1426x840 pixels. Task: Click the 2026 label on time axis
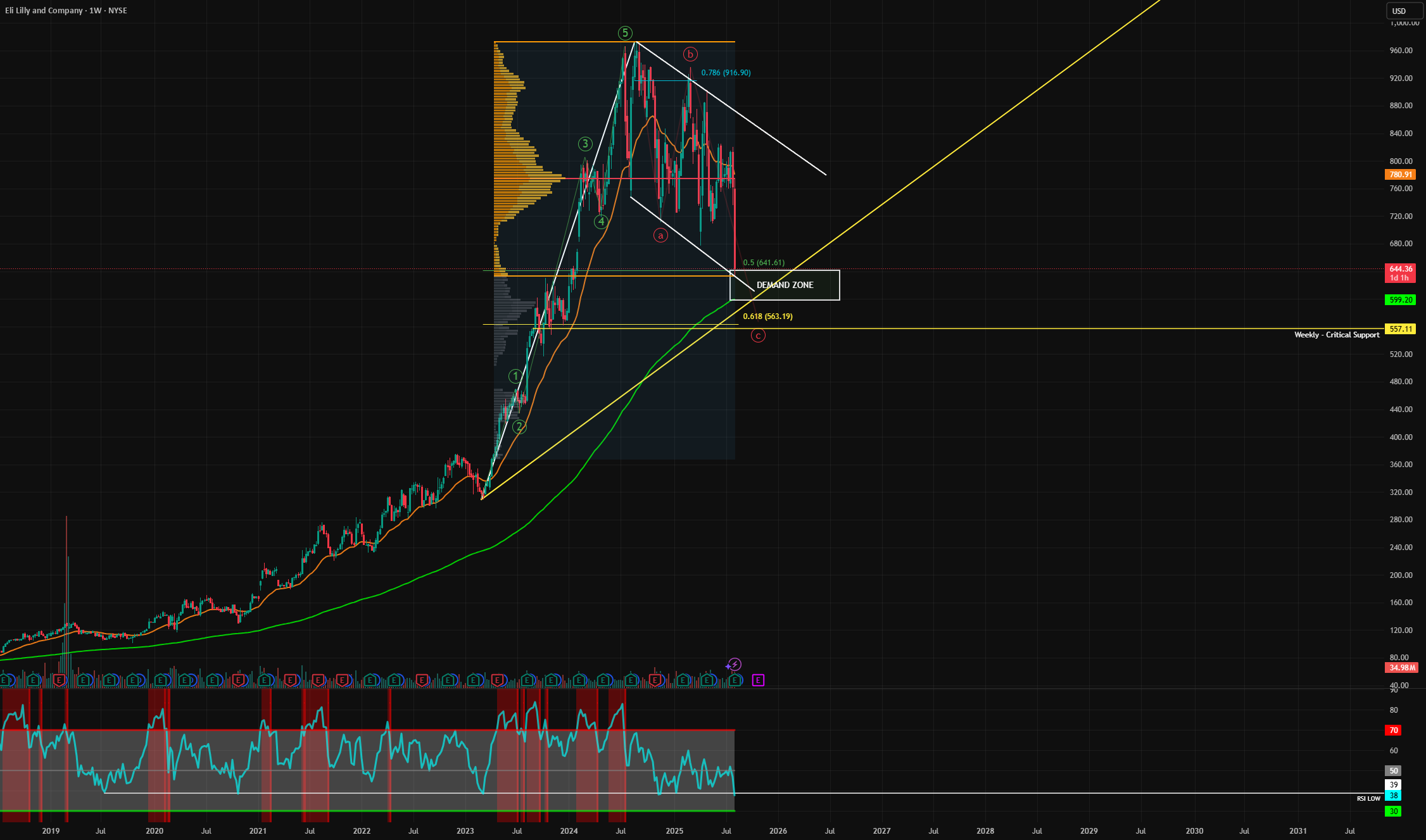coord(778,831)
